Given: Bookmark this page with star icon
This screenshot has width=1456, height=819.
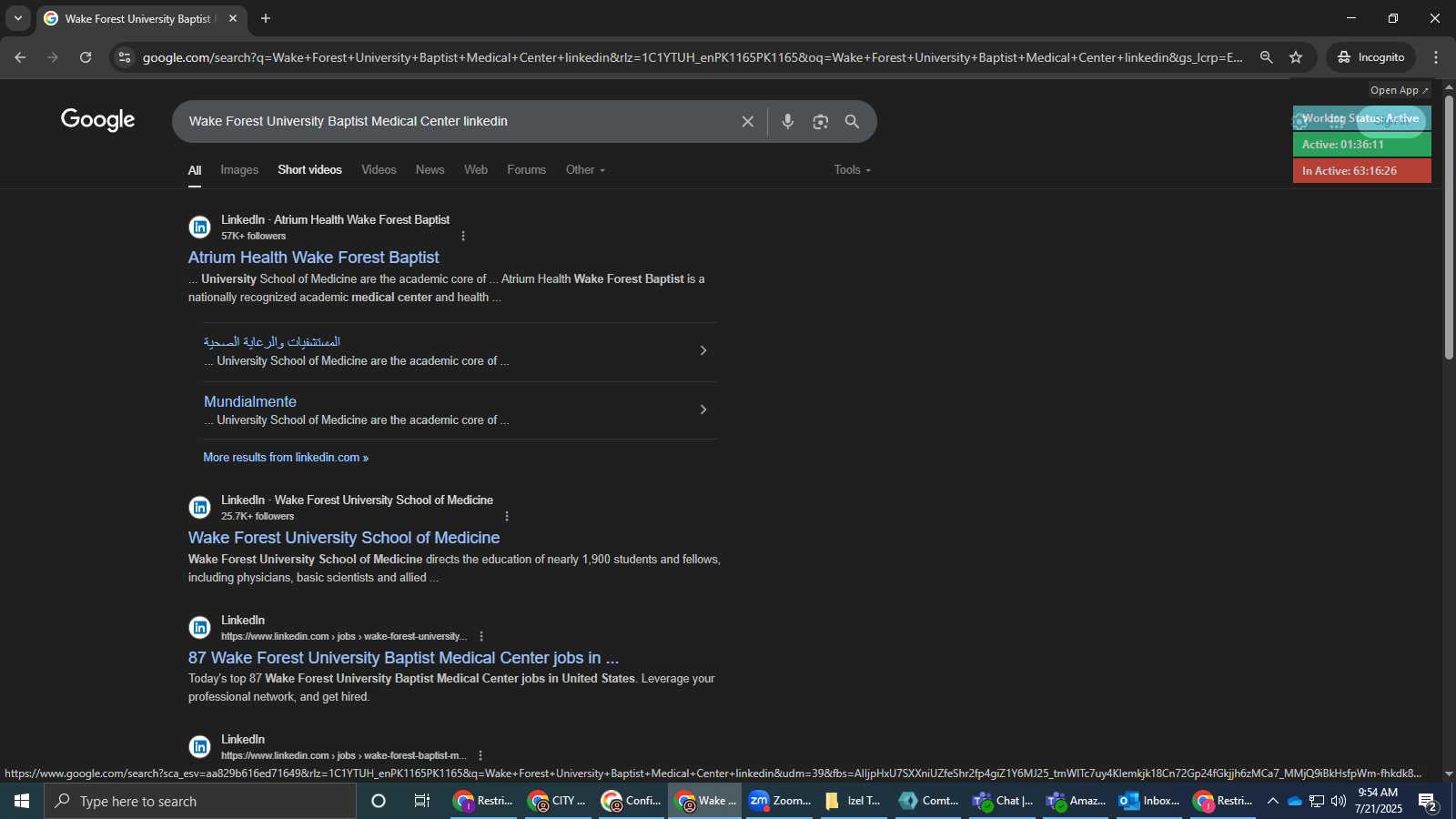Looking at the screenshot, I should click(x=1296, y=57).
